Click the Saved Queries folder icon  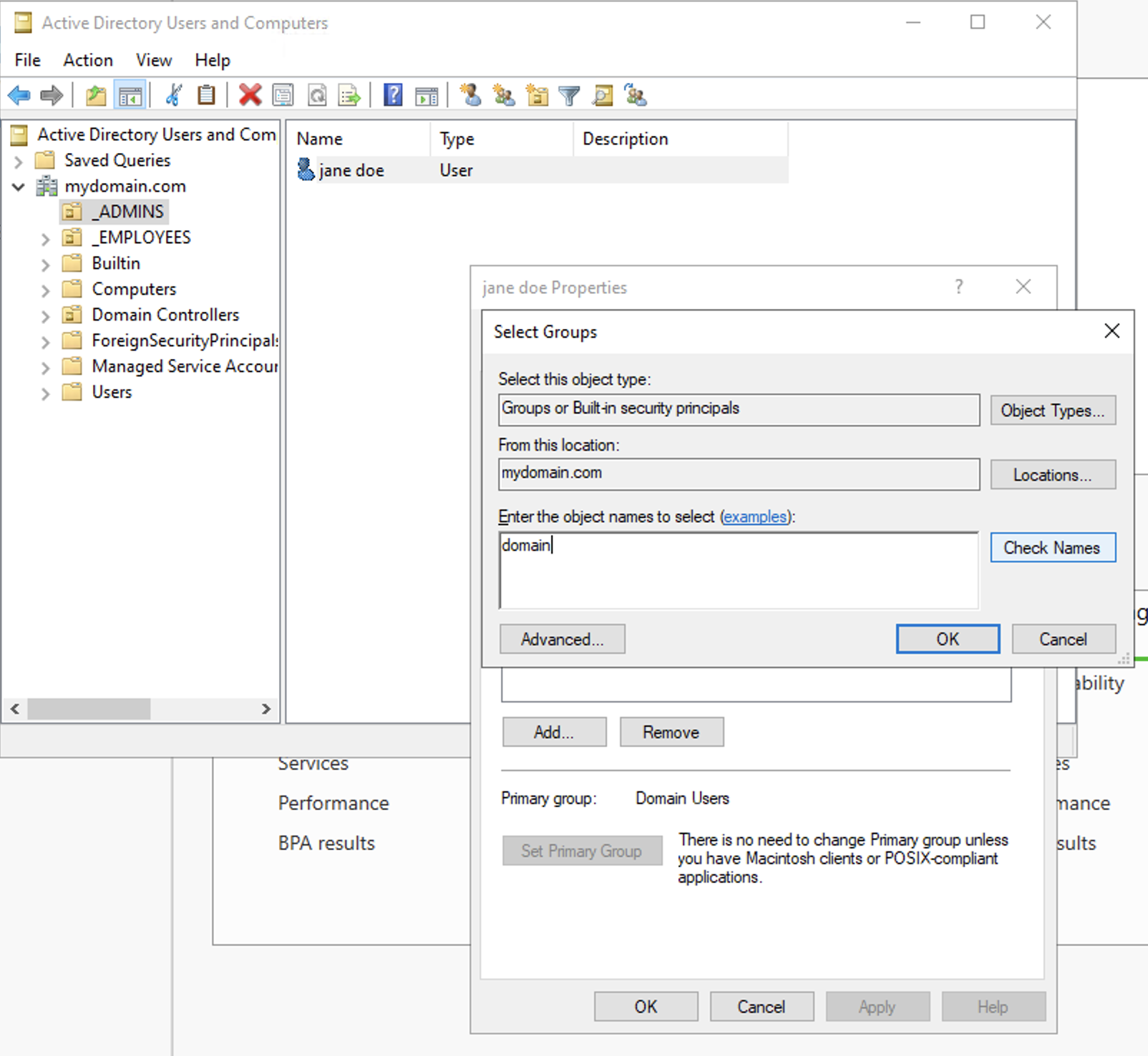pyautogui.click(x=45, y=160)
